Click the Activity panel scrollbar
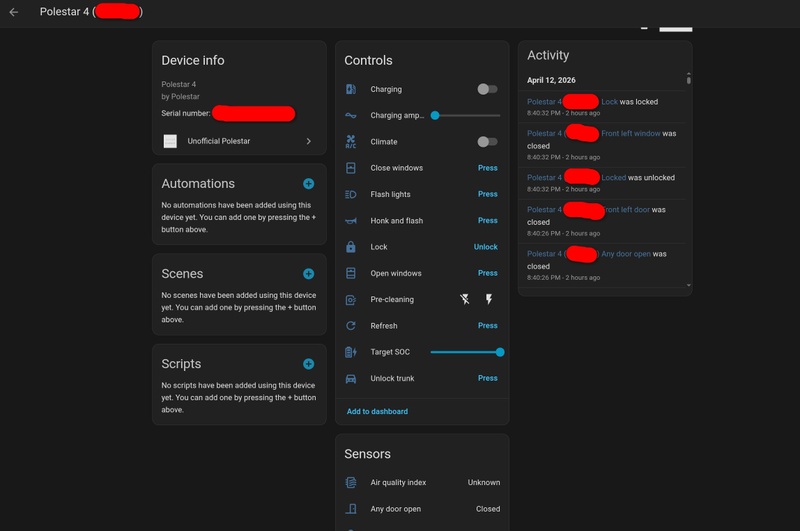The width and height of the screenshot is (800, 531). [689, 79]
